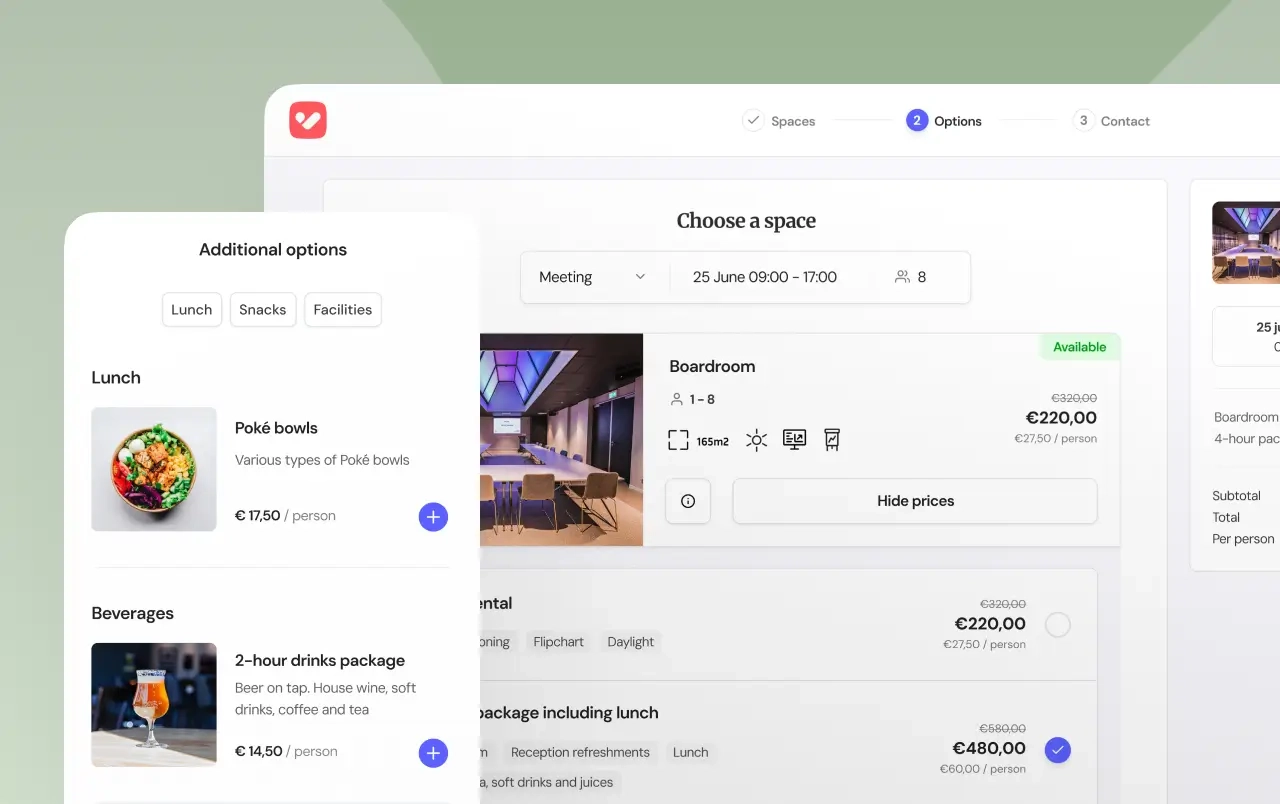The height and width of the screenshot is (804, 1280).
Task: Add Poké bowls with the plus button
Action: pos(433,517)
